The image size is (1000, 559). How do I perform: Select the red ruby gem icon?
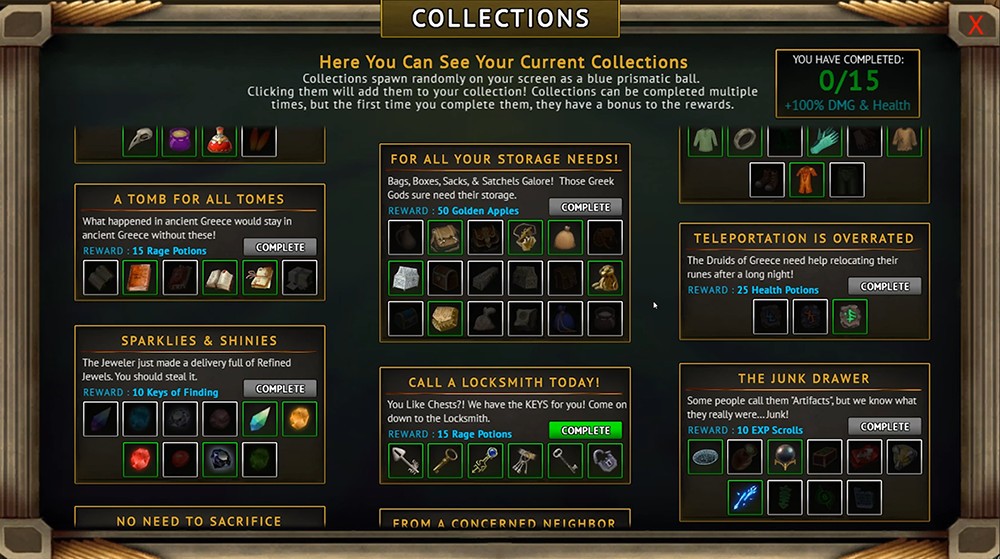coord(140,459)
